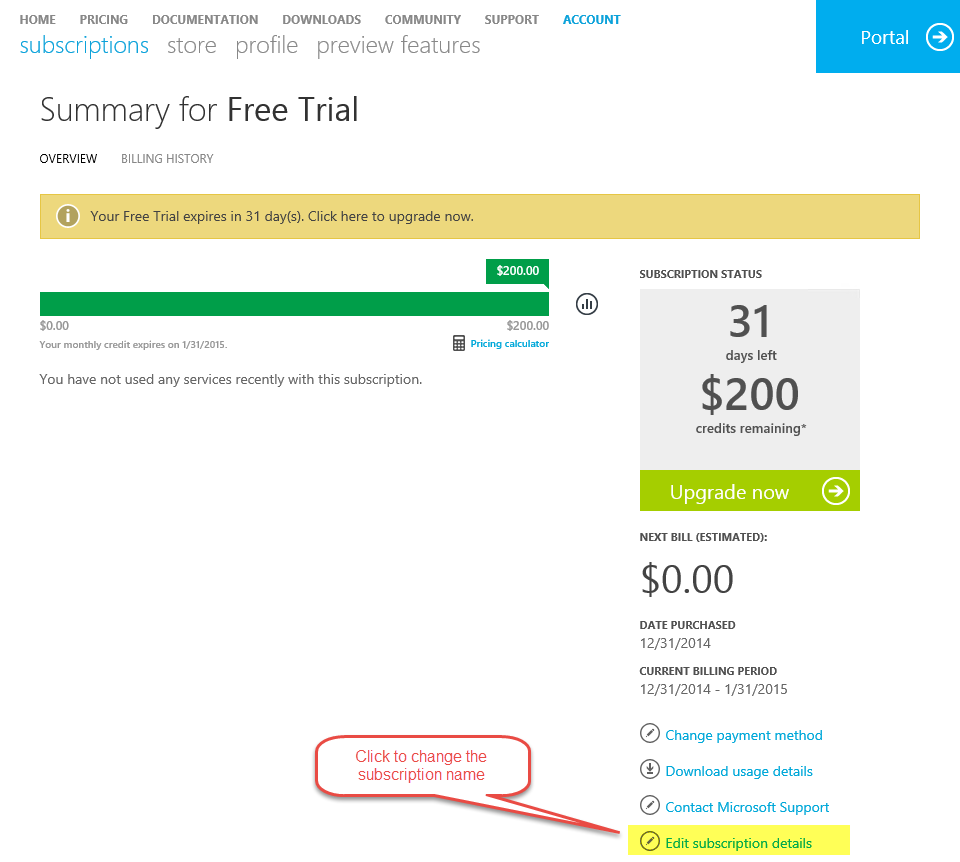Click Edit subscription details link
Viewport: 960px width, 862px height.
pyautogui.click(x=738, y=843)
